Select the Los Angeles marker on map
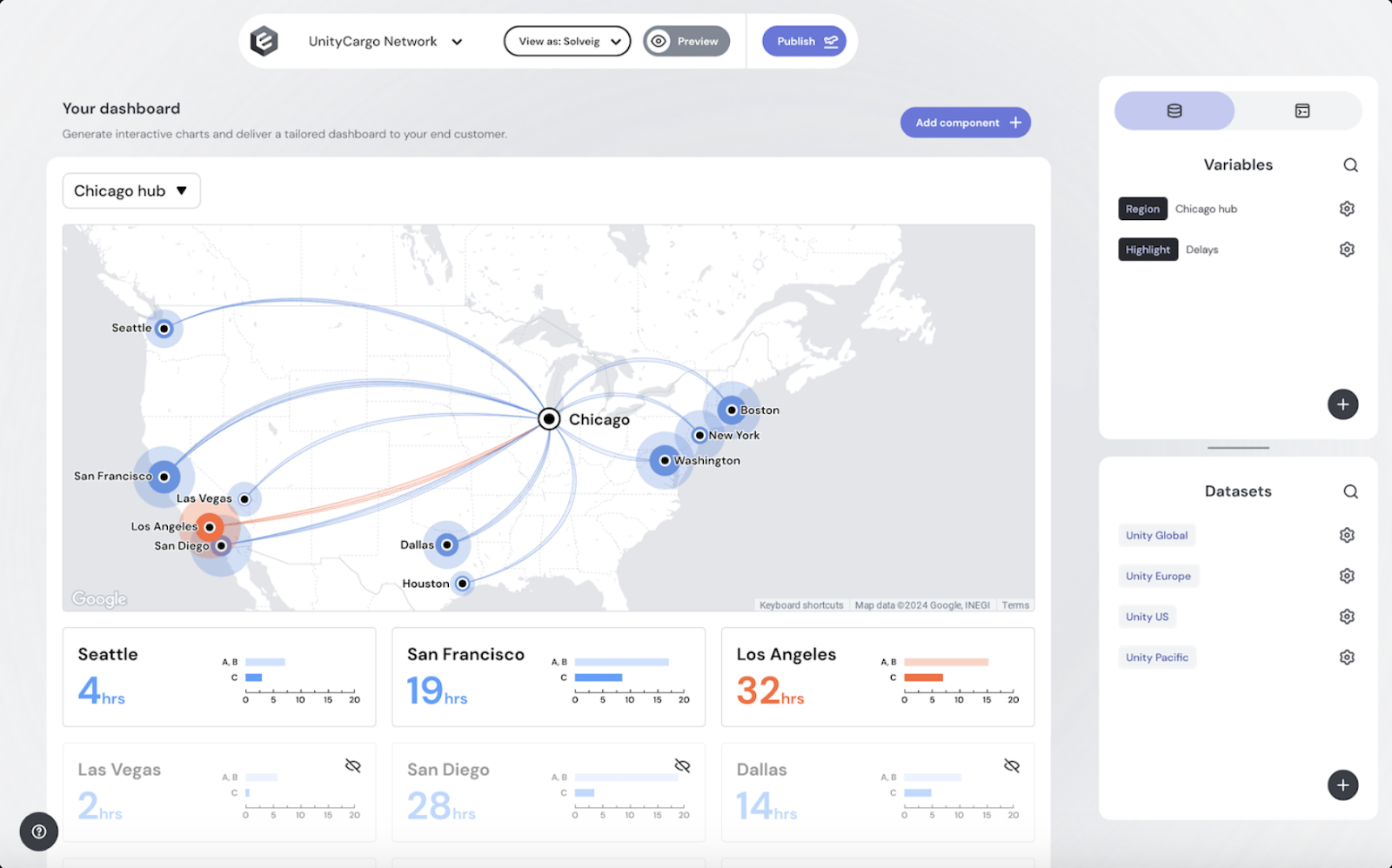 210,526
